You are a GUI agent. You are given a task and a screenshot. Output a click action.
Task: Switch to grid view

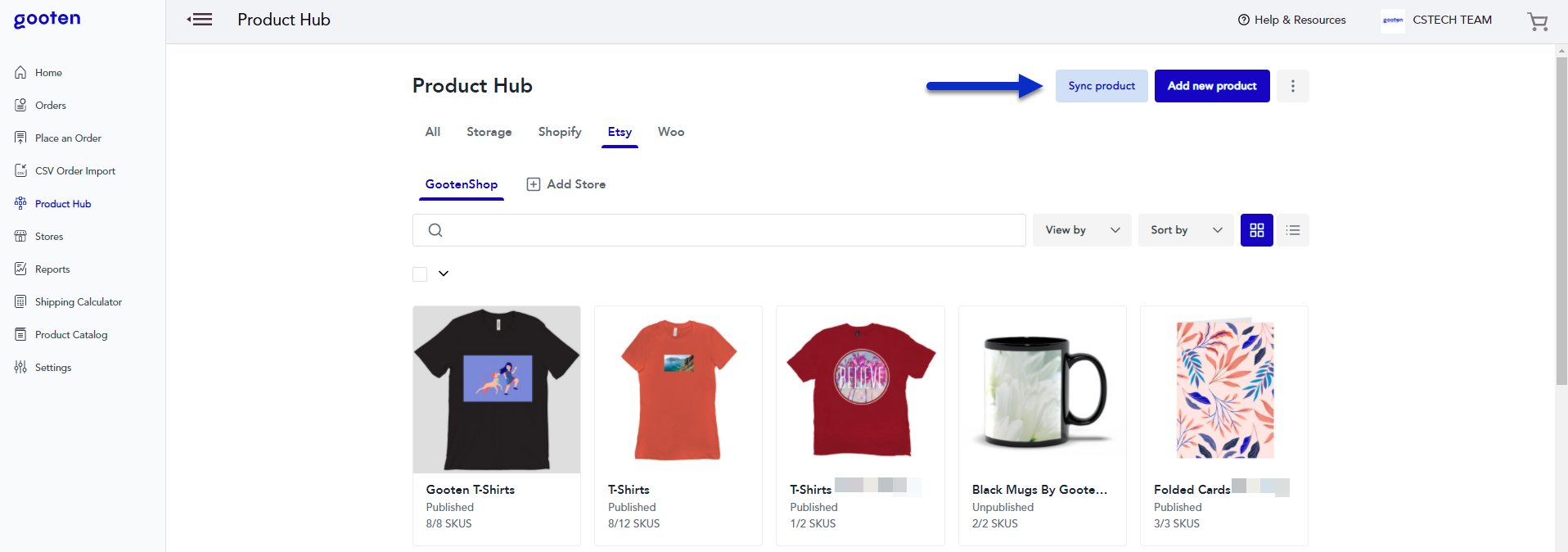click(x=1257, y=230)
